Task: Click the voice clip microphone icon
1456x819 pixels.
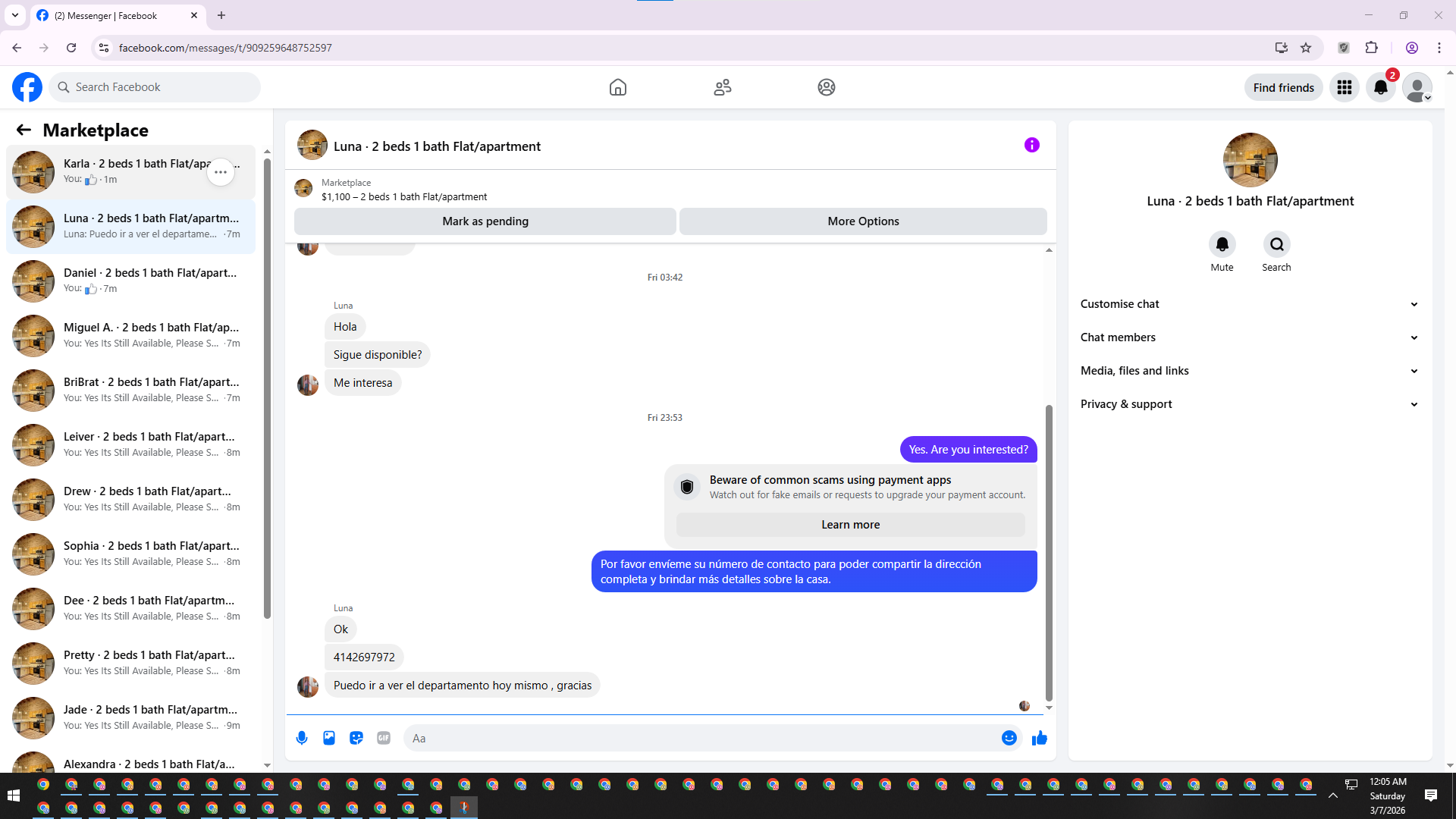Action: click(x=302, y=738)
